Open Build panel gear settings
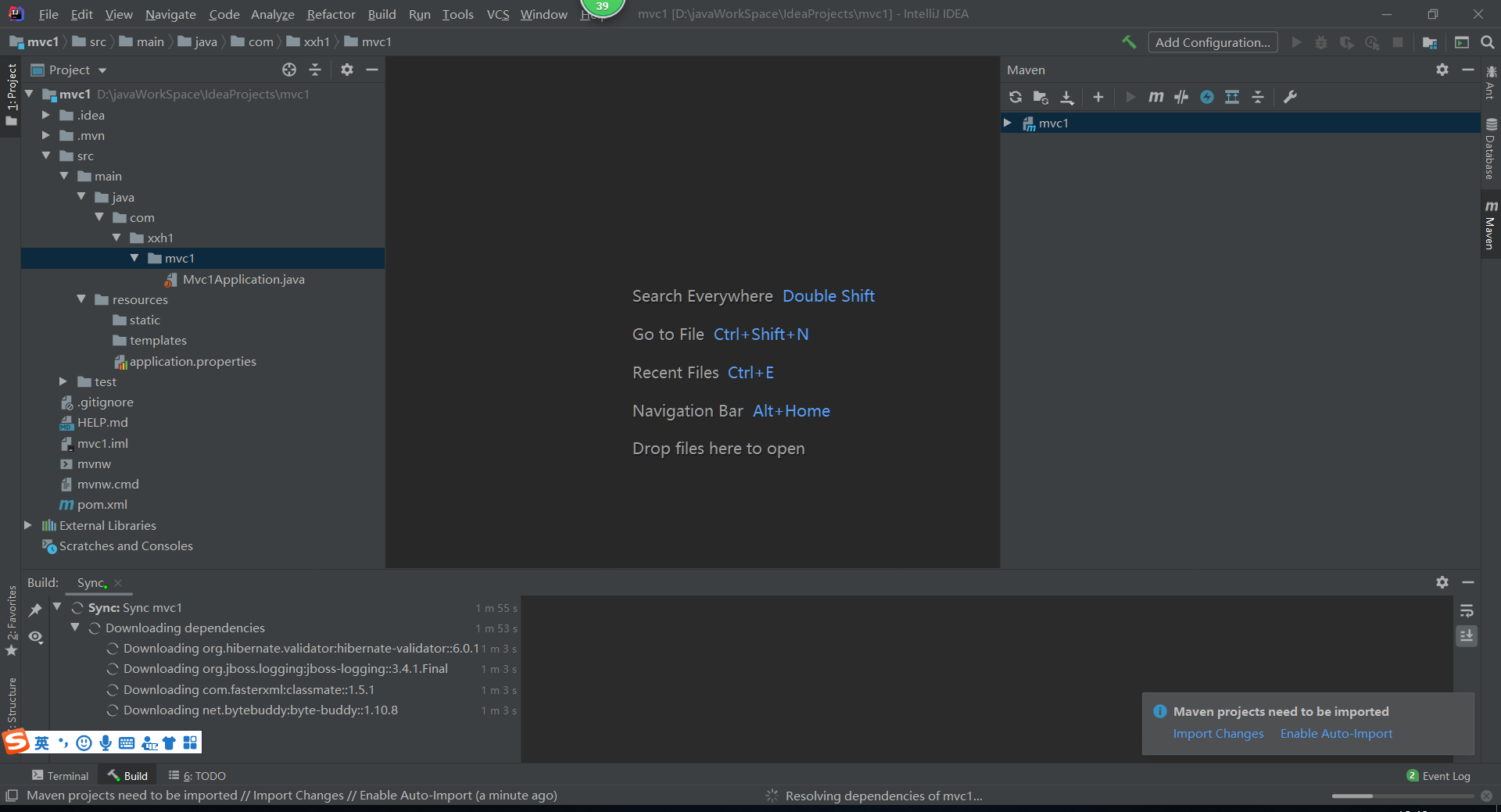 coord(1442,582)
